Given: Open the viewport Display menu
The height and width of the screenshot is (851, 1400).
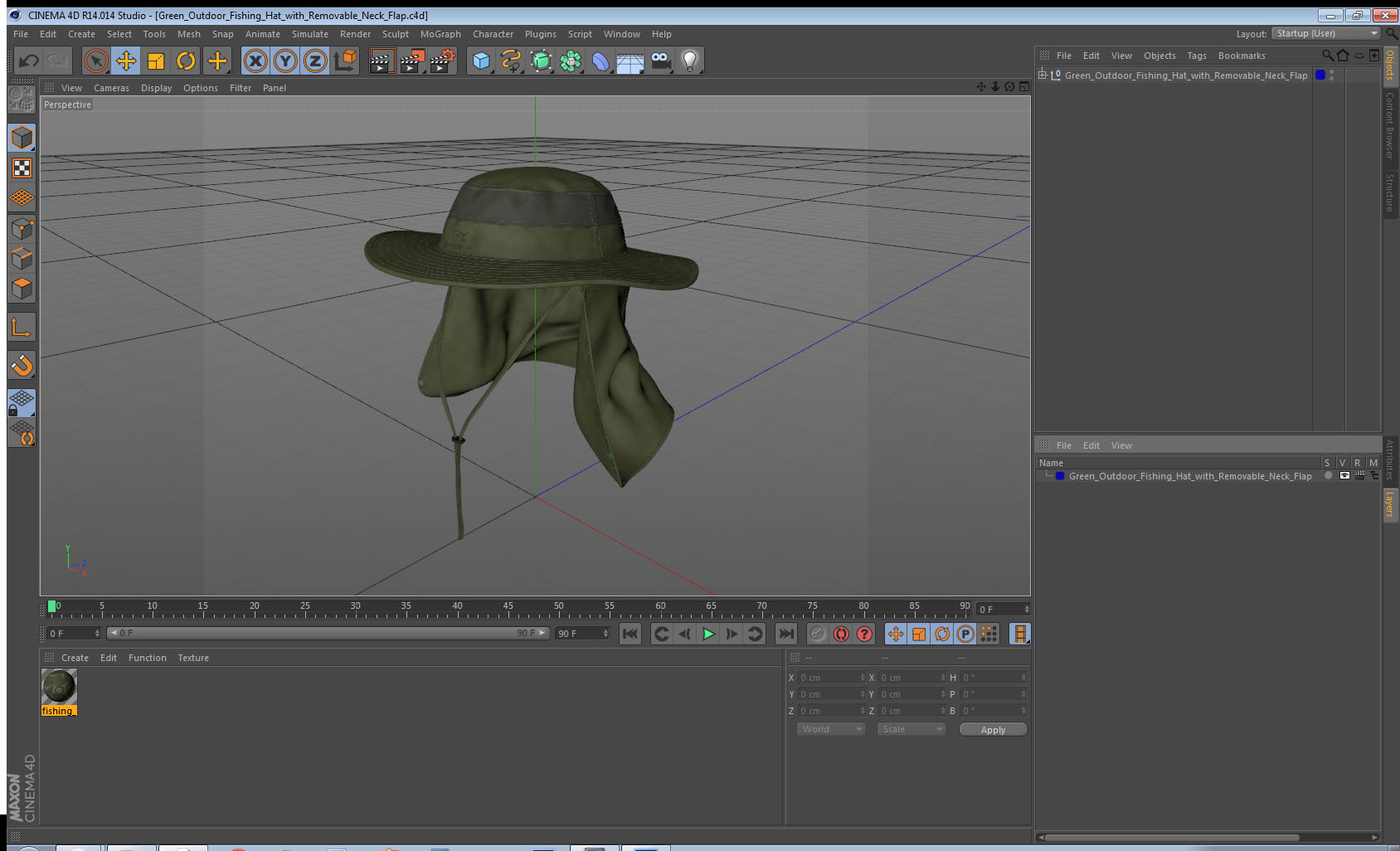Looking at the screenshot, I should (156, 88).
